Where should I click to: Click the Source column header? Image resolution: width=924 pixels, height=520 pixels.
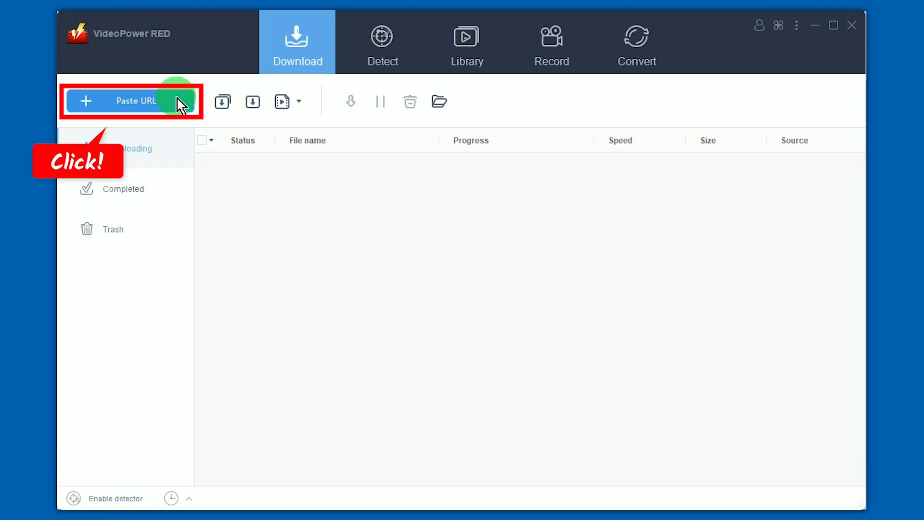(794, 140)
